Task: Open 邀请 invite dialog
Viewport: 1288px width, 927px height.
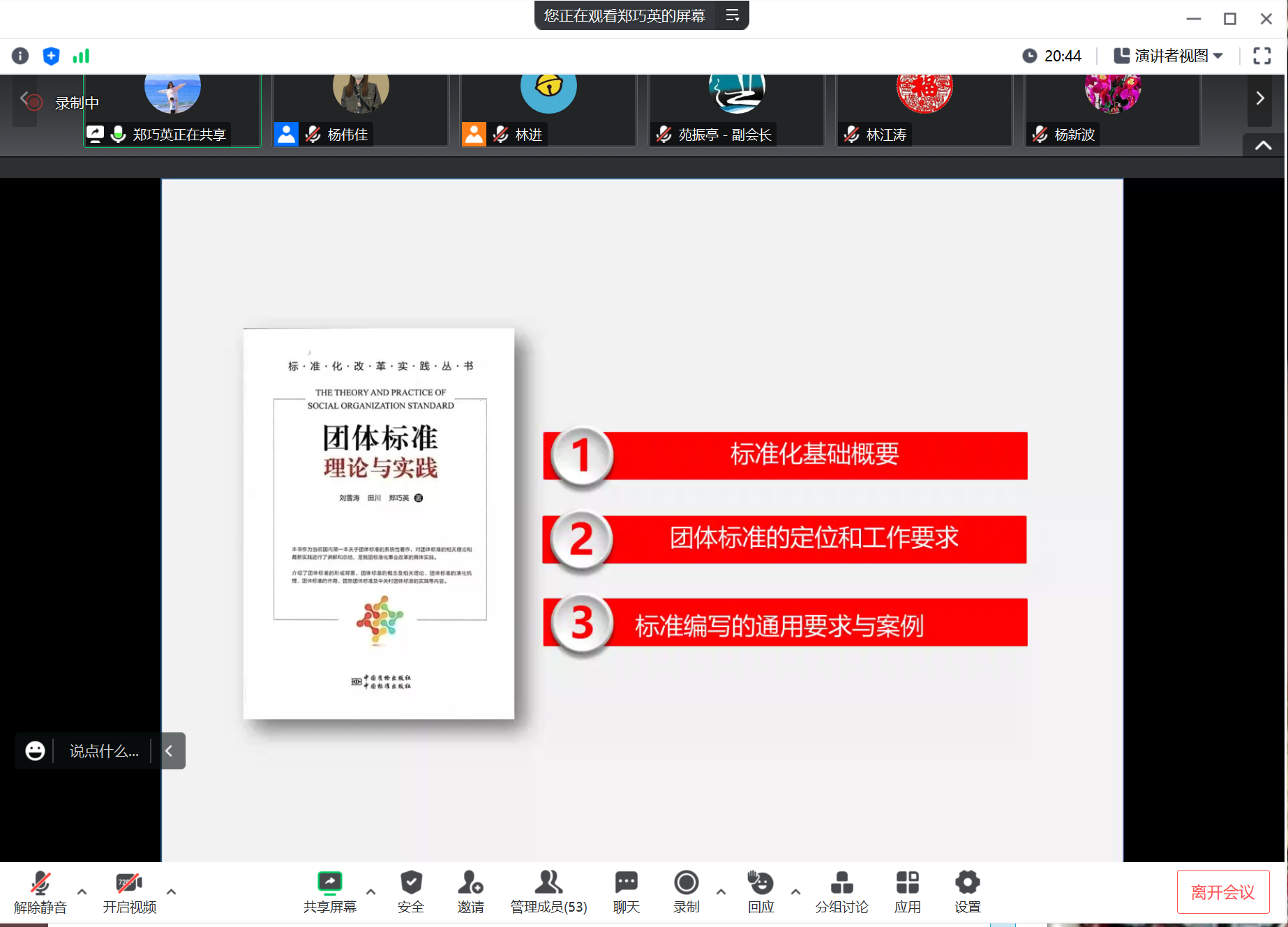Action: [x=470, y=892]
